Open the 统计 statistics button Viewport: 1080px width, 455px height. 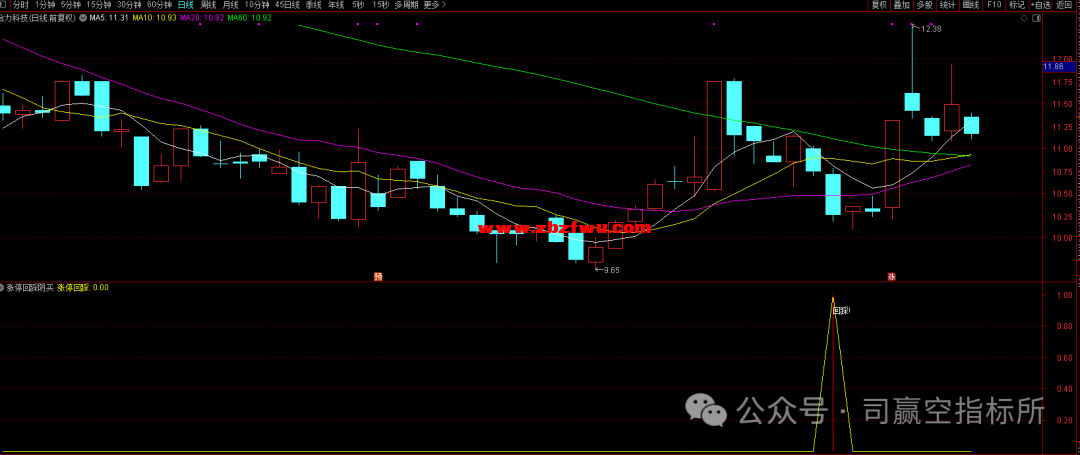tap(948, 4)
